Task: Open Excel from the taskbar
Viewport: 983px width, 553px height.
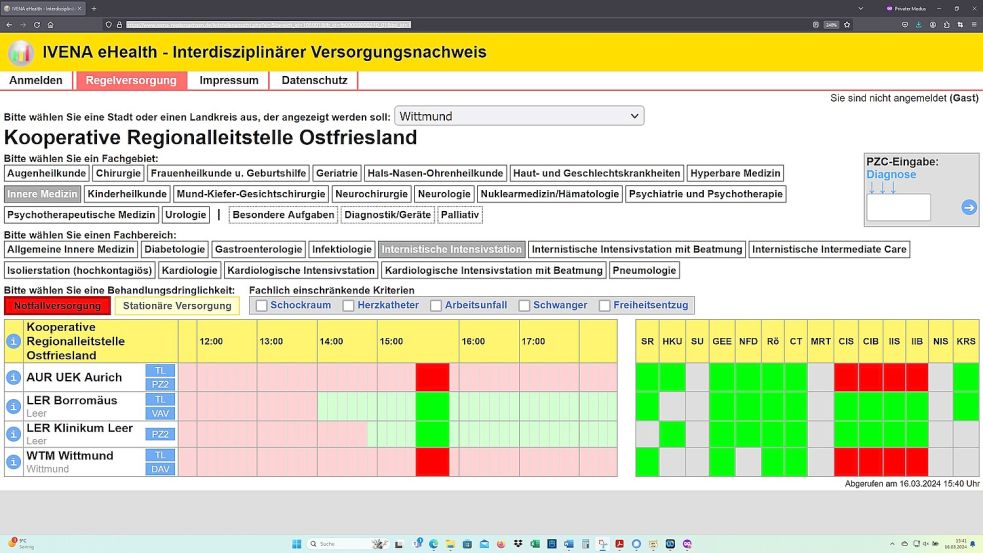Action: [x=535, y=544]
